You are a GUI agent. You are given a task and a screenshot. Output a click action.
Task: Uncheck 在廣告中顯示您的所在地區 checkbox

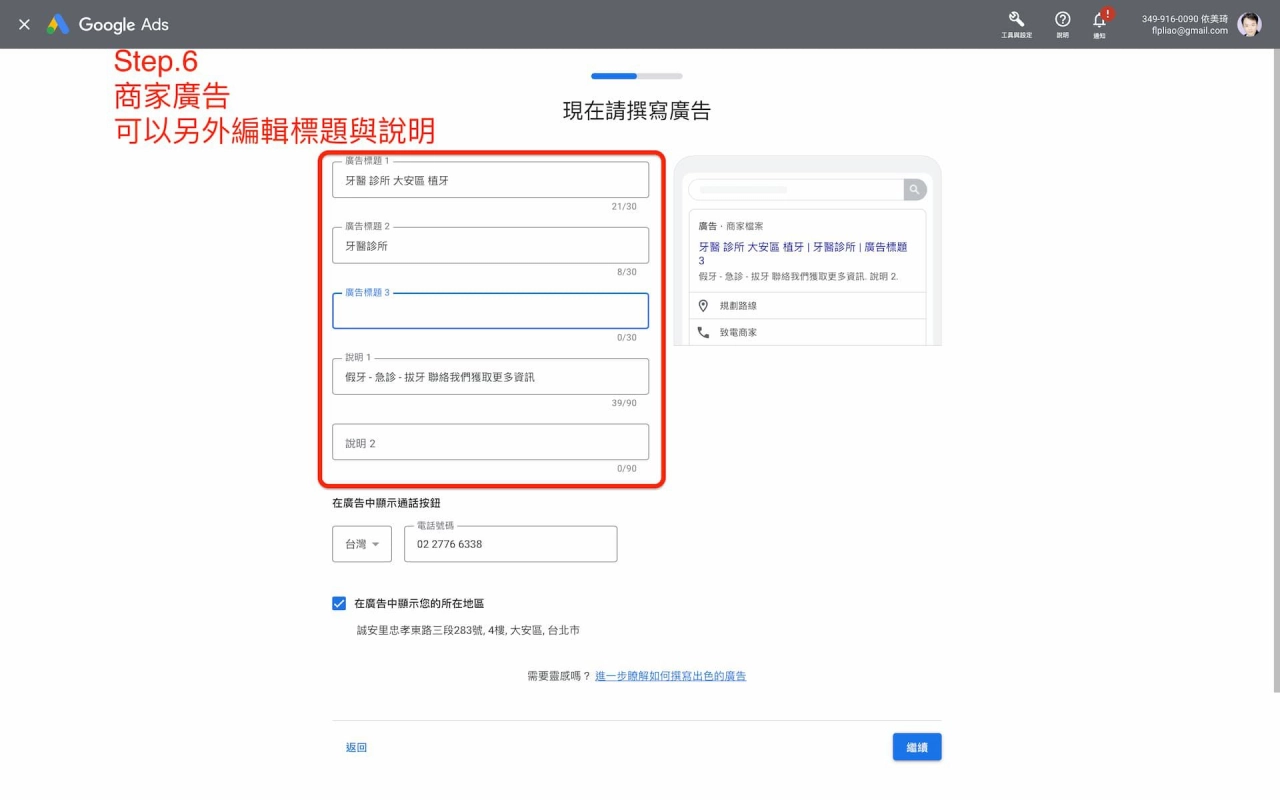coord(339,603)
